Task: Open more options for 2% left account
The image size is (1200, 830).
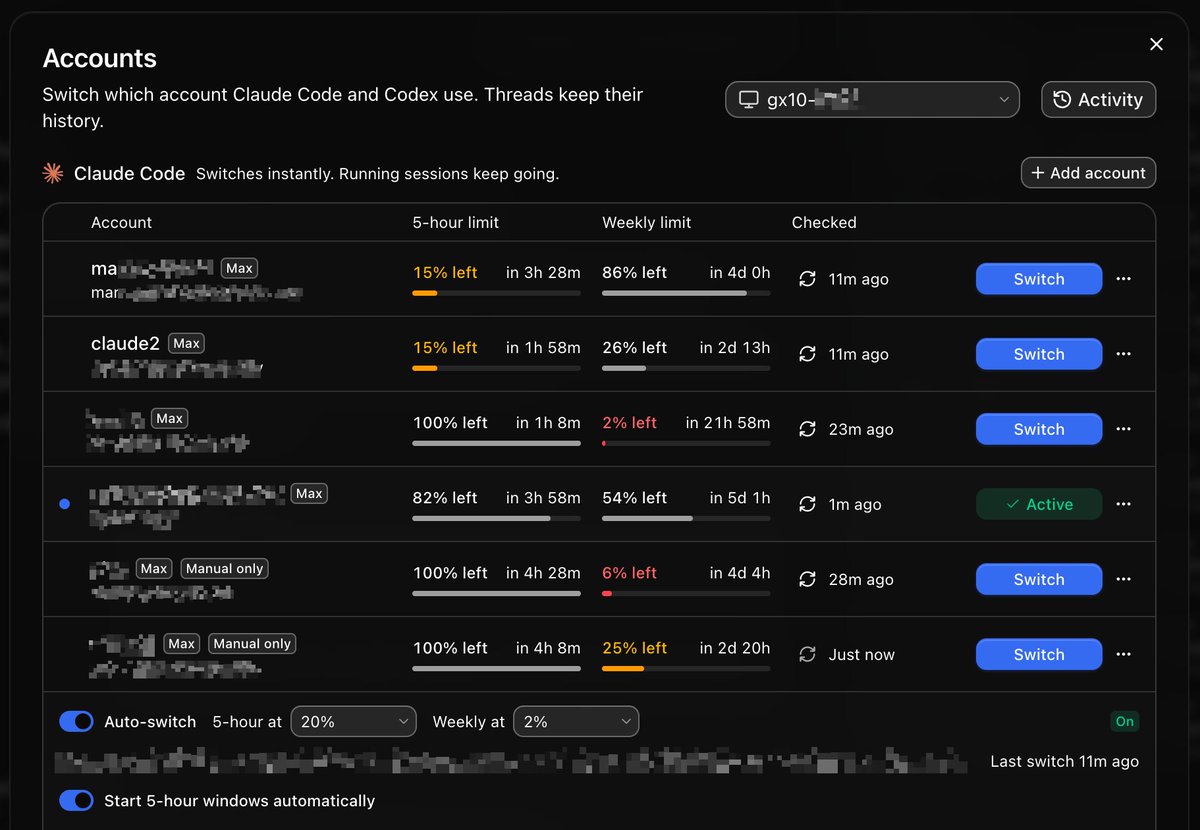Action: pos(1123,429)
